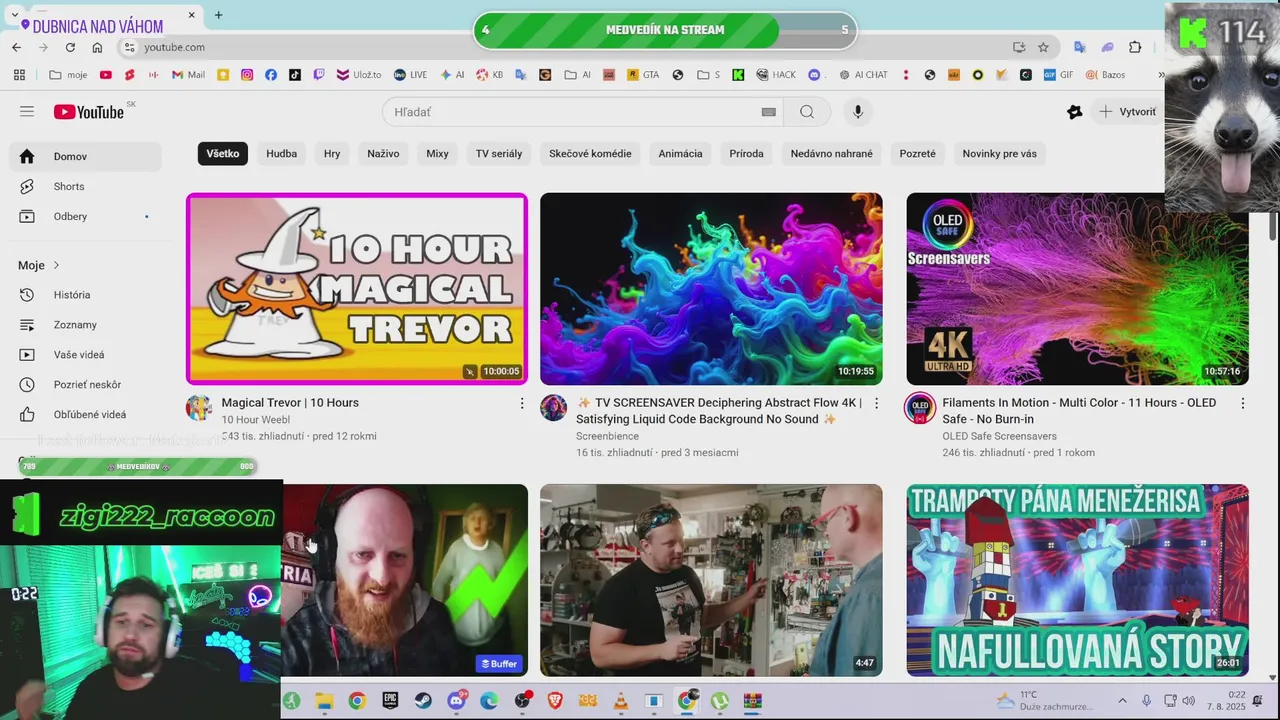Open Pozrieť neskôr in the sidebar

coord(85,385)
